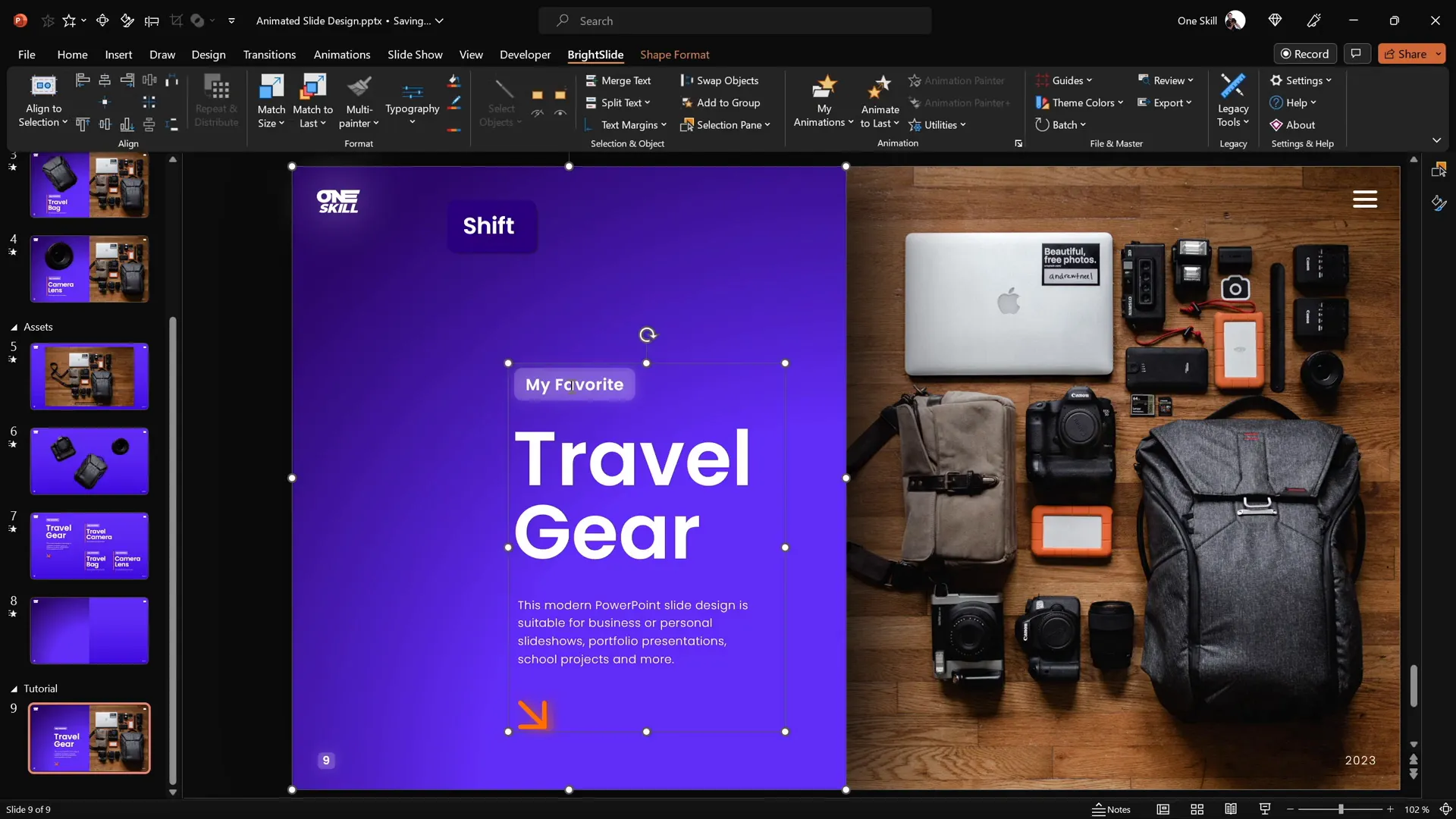
Task: Click the Record button
Action: (x=1304, y=54)
